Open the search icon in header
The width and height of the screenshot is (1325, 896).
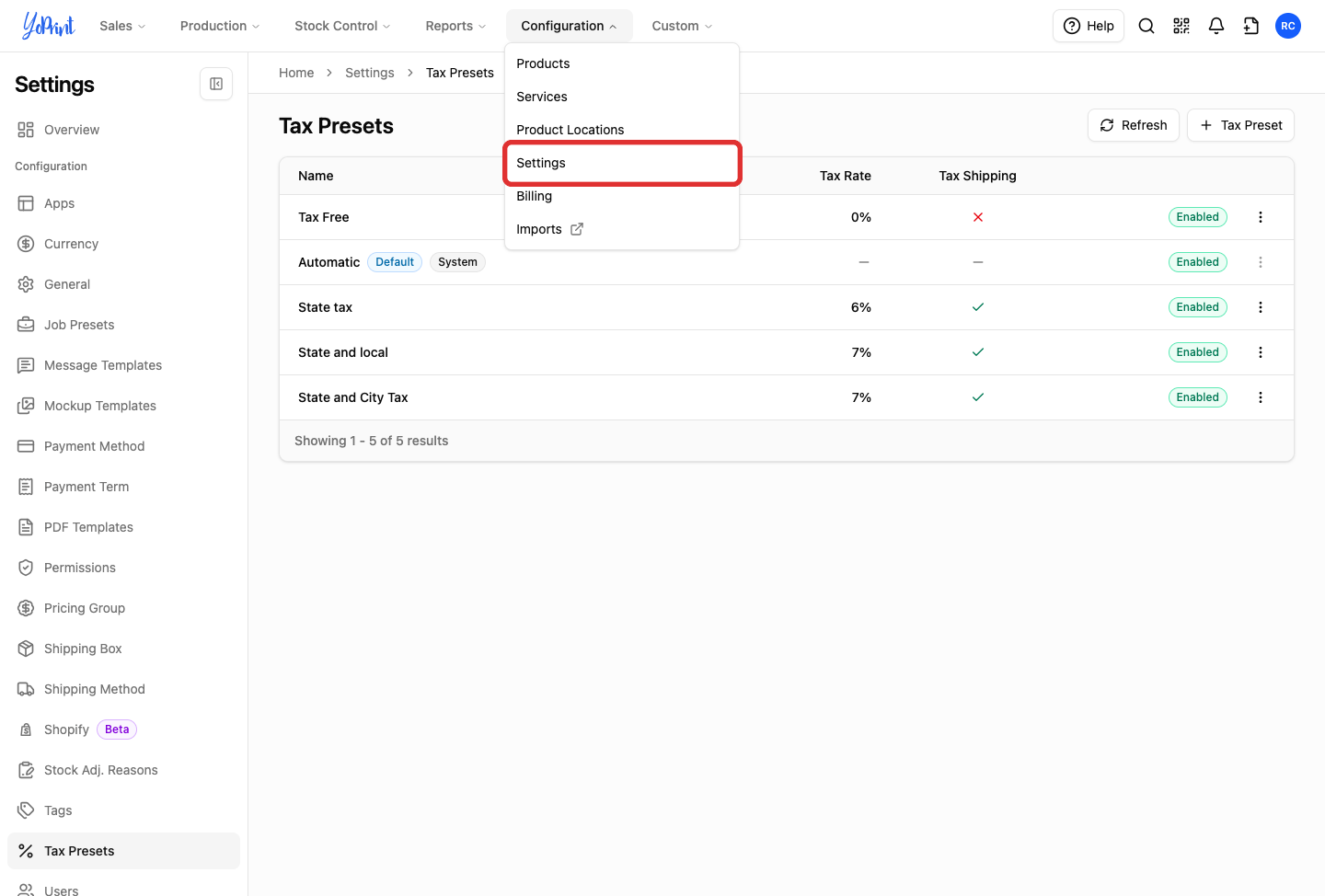coord(1146,26)
